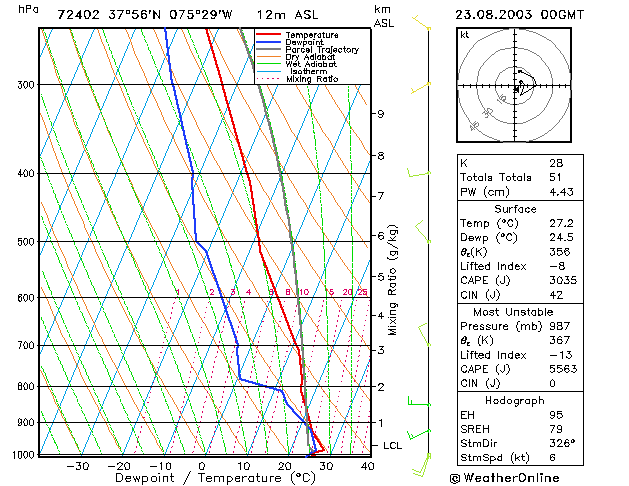Viewport: 629px width, 486px height.
Task: Click the 'Totals Totals' label
Action: 495,177
